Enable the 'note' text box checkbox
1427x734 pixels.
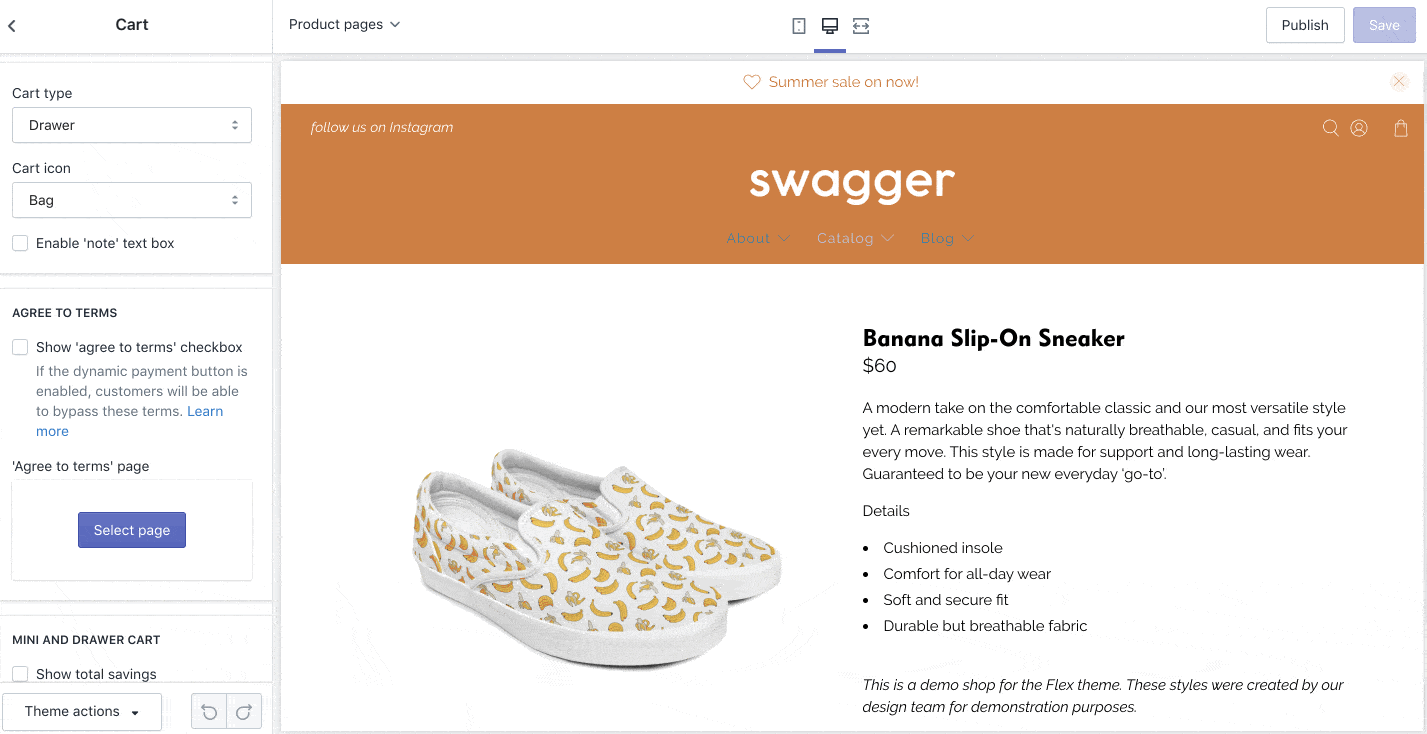[20, 243]
